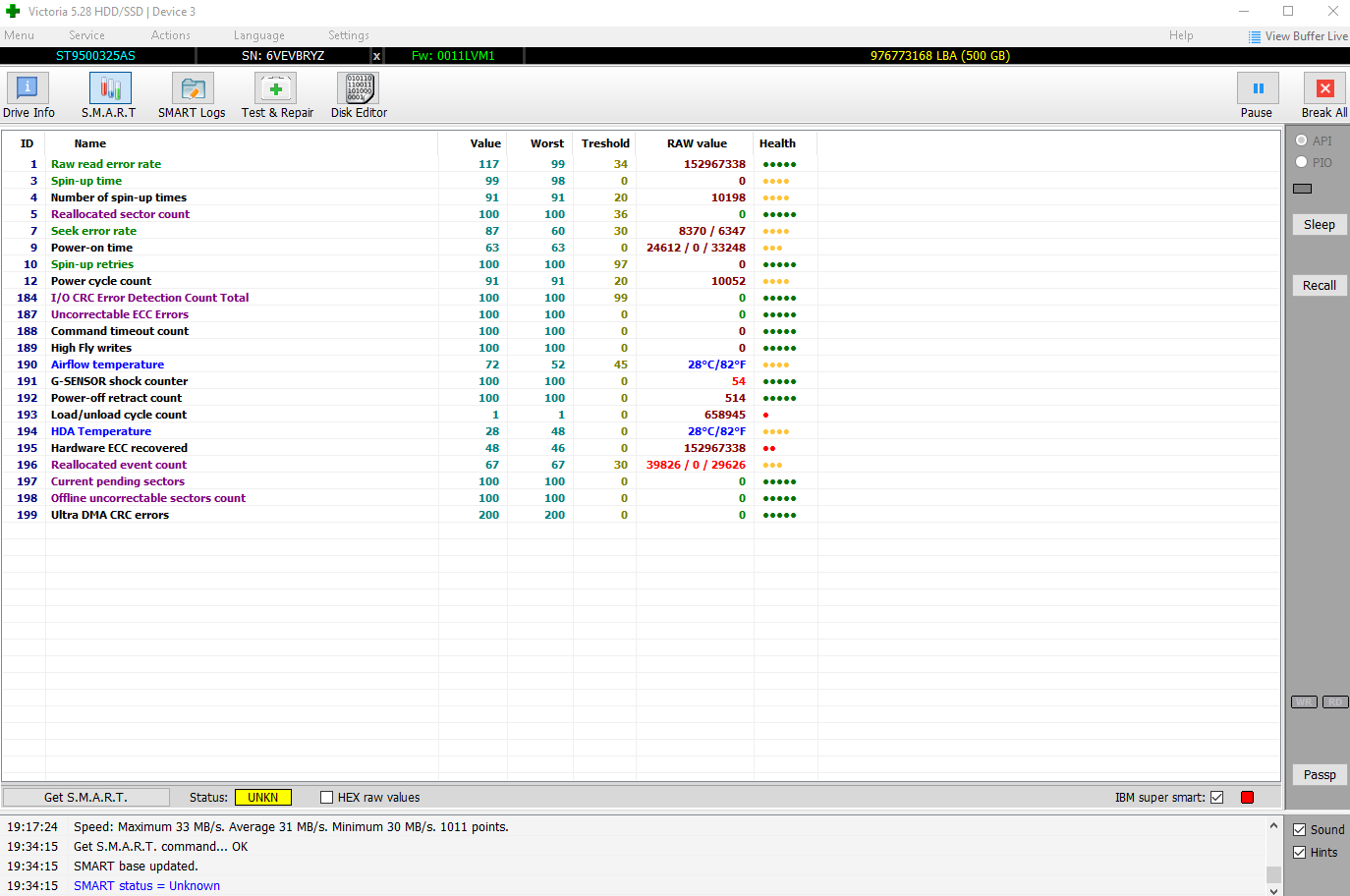The width and height of the screenshot is (1350, 896).
Task: Switch to Test & Repair
Action: 276,89
